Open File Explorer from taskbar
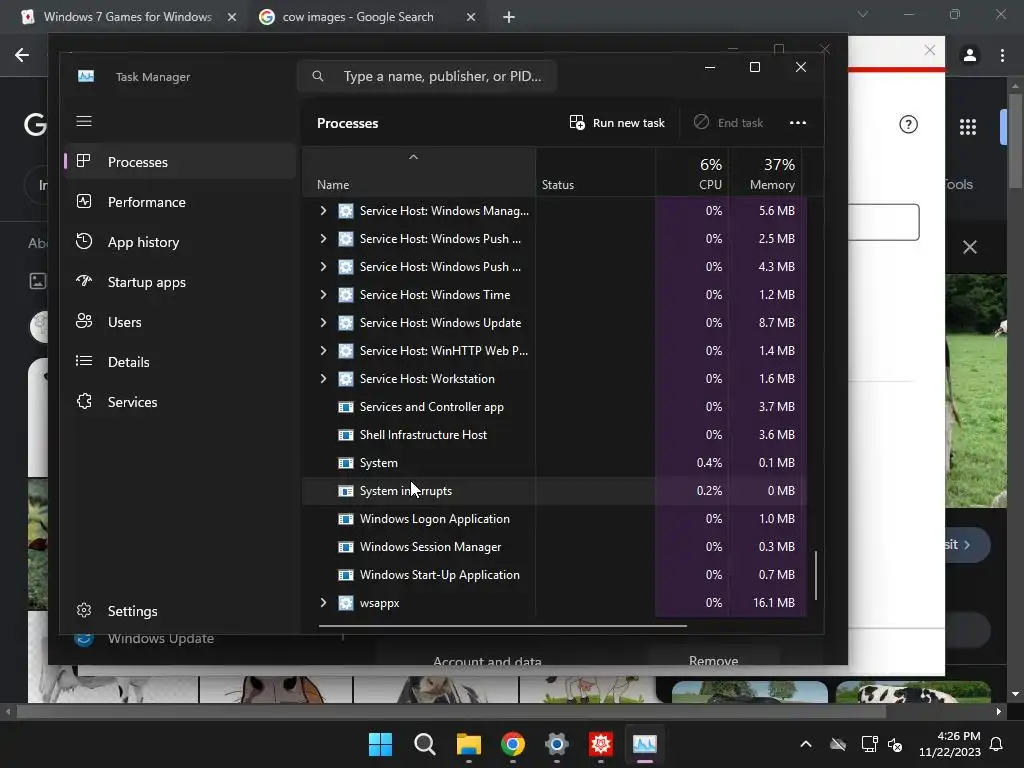 468,744
